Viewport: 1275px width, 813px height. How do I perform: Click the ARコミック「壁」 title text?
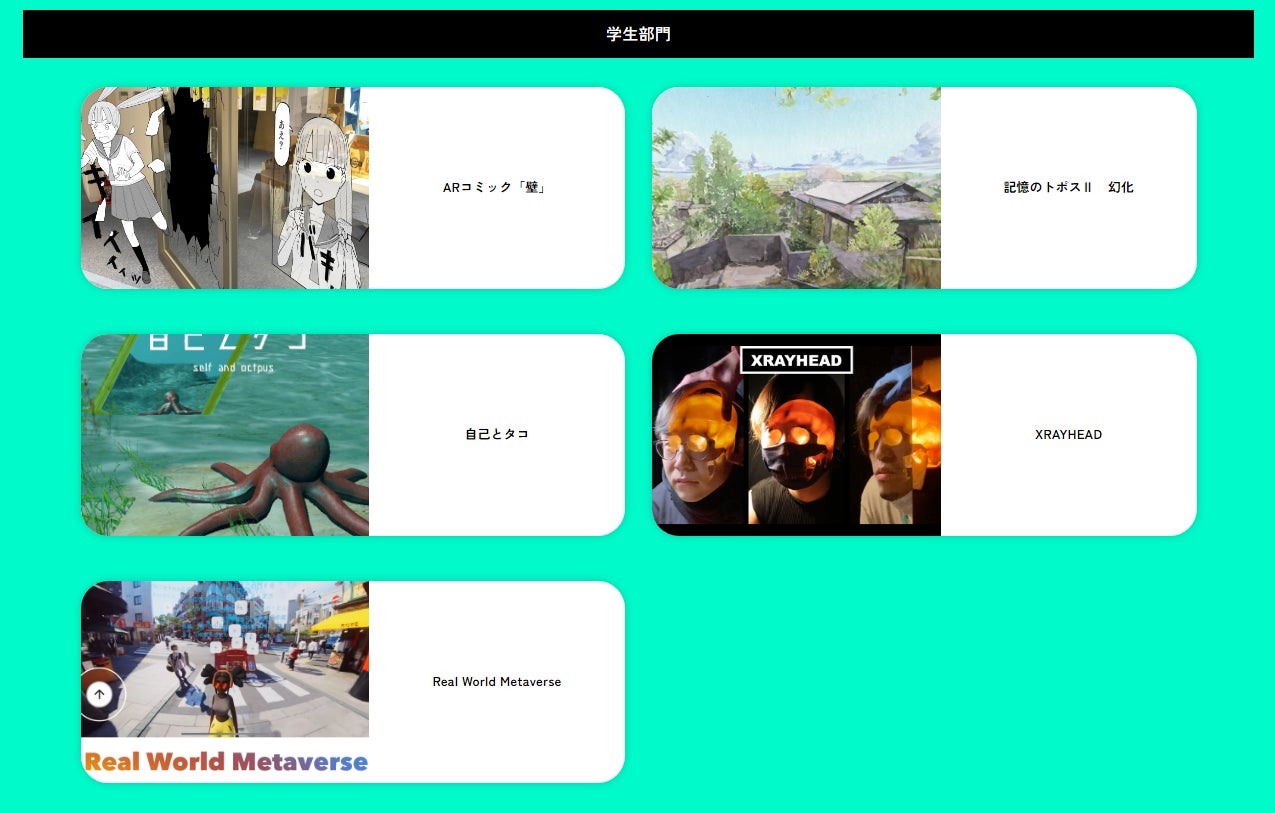pyautogui.click(x=496, y=188)
